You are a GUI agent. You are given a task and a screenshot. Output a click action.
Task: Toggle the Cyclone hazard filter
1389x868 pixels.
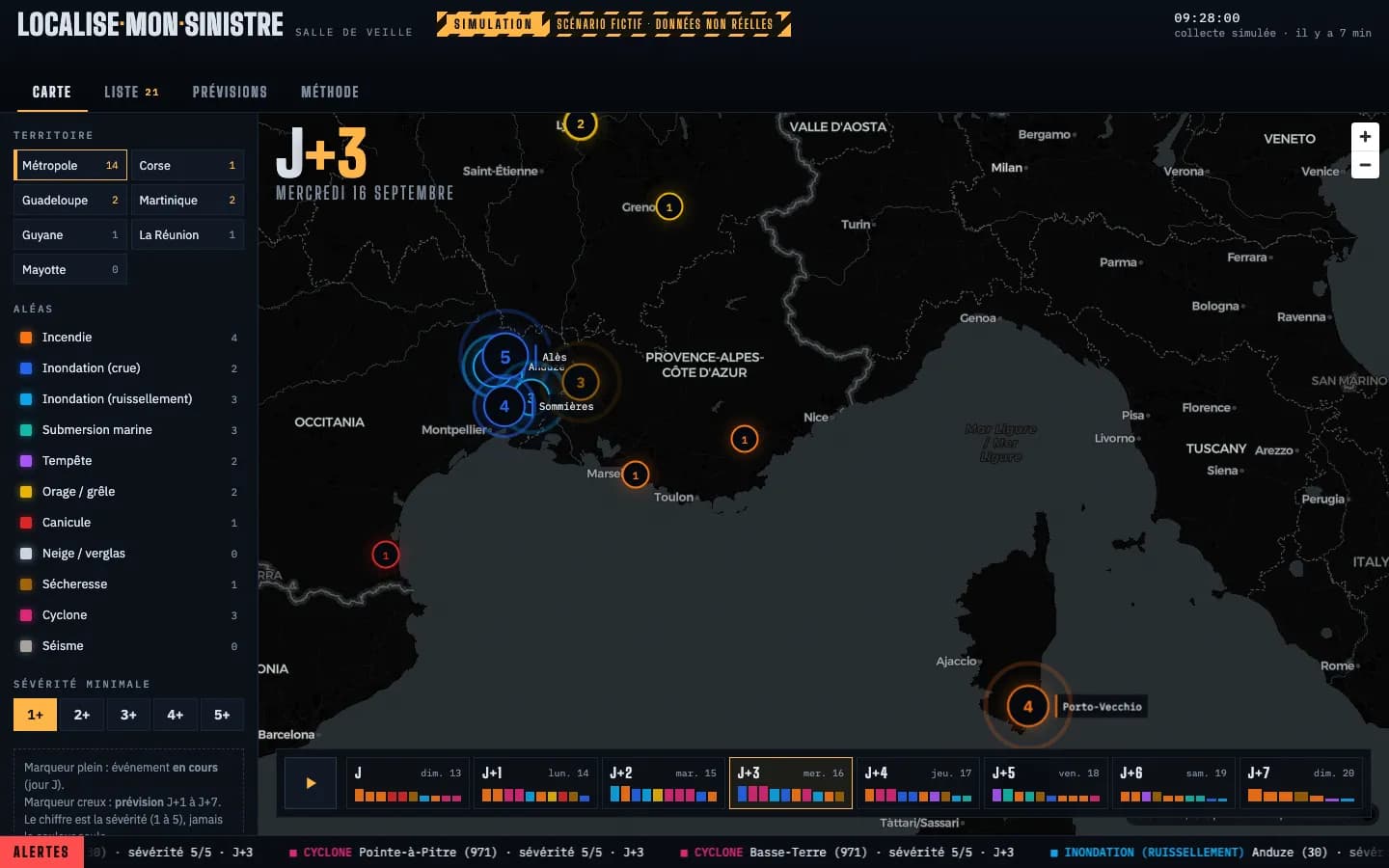(128, 615)
